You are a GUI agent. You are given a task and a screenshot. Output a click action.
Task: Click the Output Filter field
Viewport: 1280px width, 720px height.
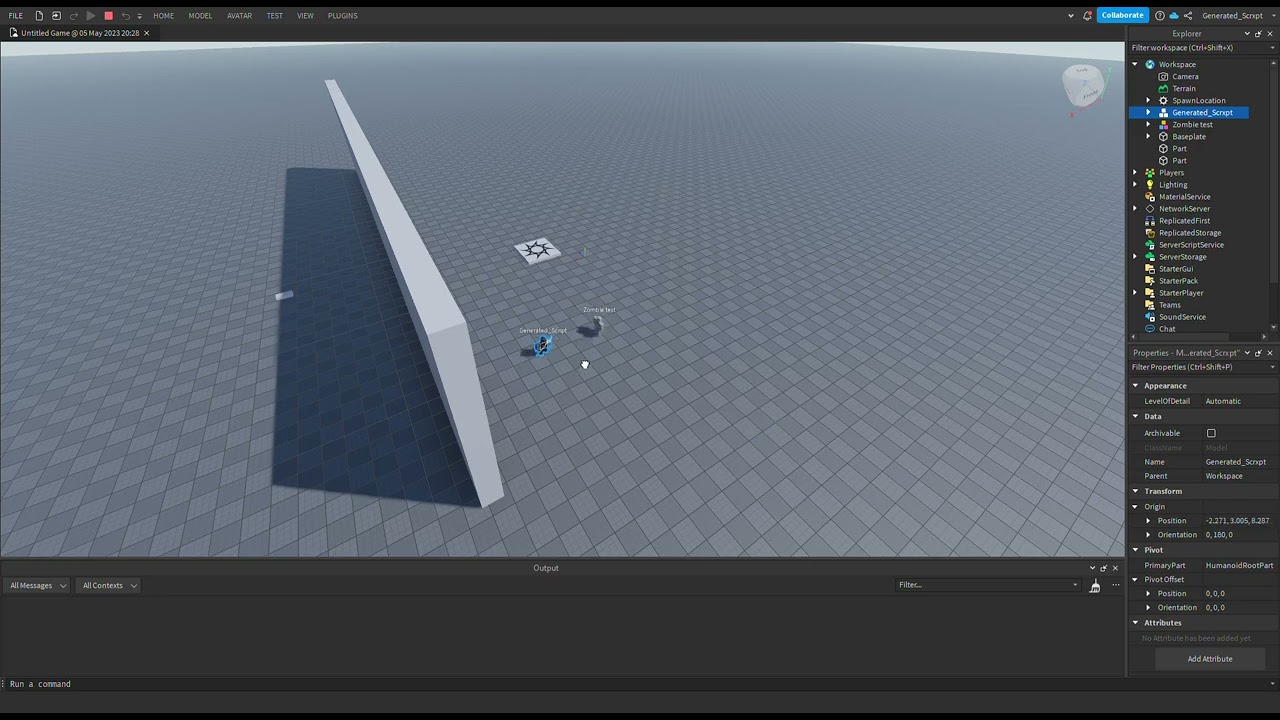987,585
